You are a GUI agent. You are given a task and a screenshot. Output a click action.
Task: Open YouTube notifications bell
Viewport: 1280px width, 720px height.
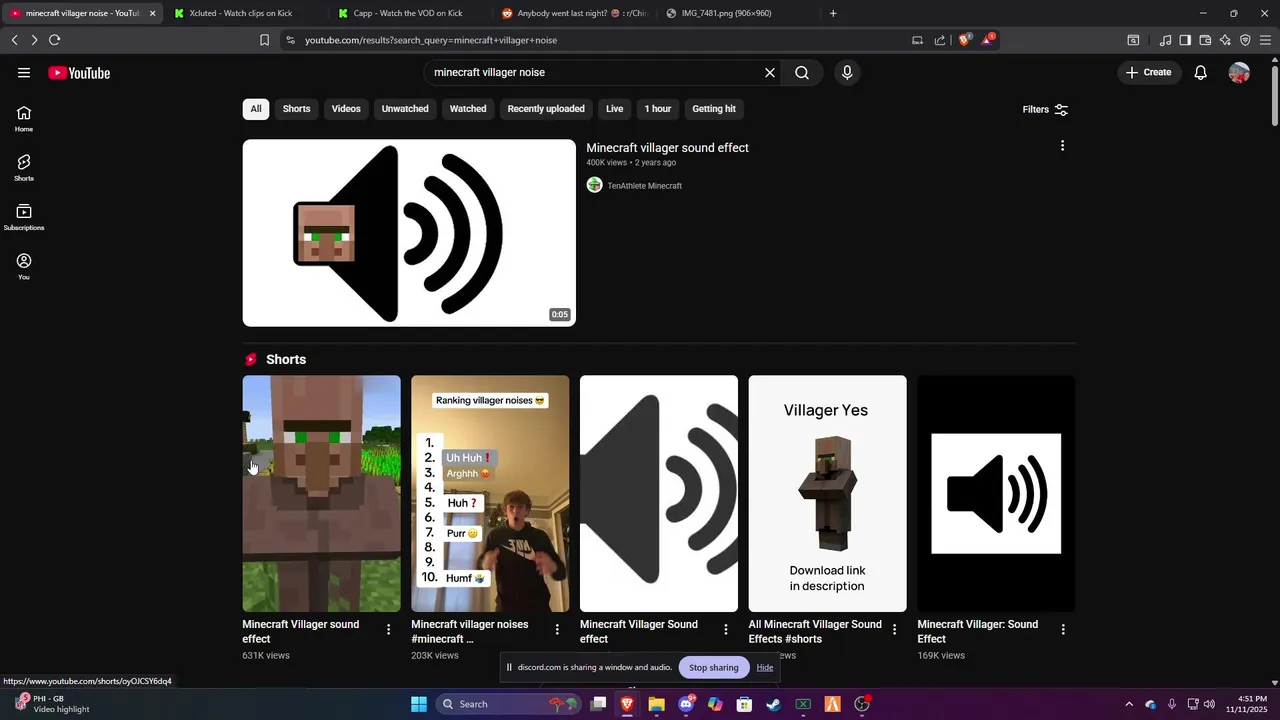pos(1201,72)
